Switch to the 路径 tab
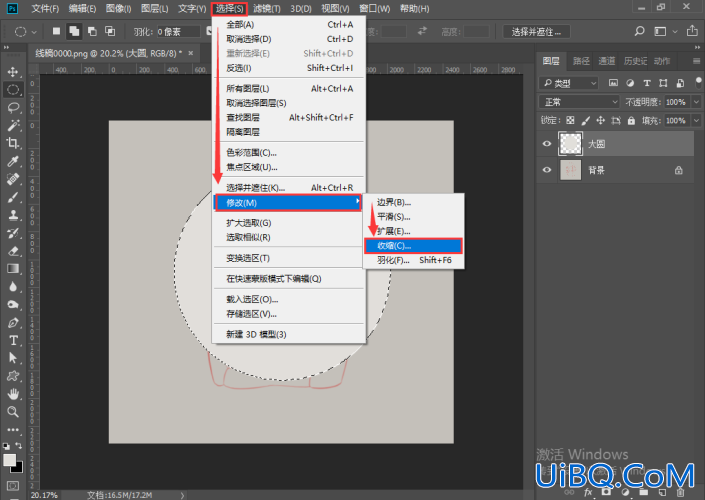The image size is (705, 500). pos(581,61)
